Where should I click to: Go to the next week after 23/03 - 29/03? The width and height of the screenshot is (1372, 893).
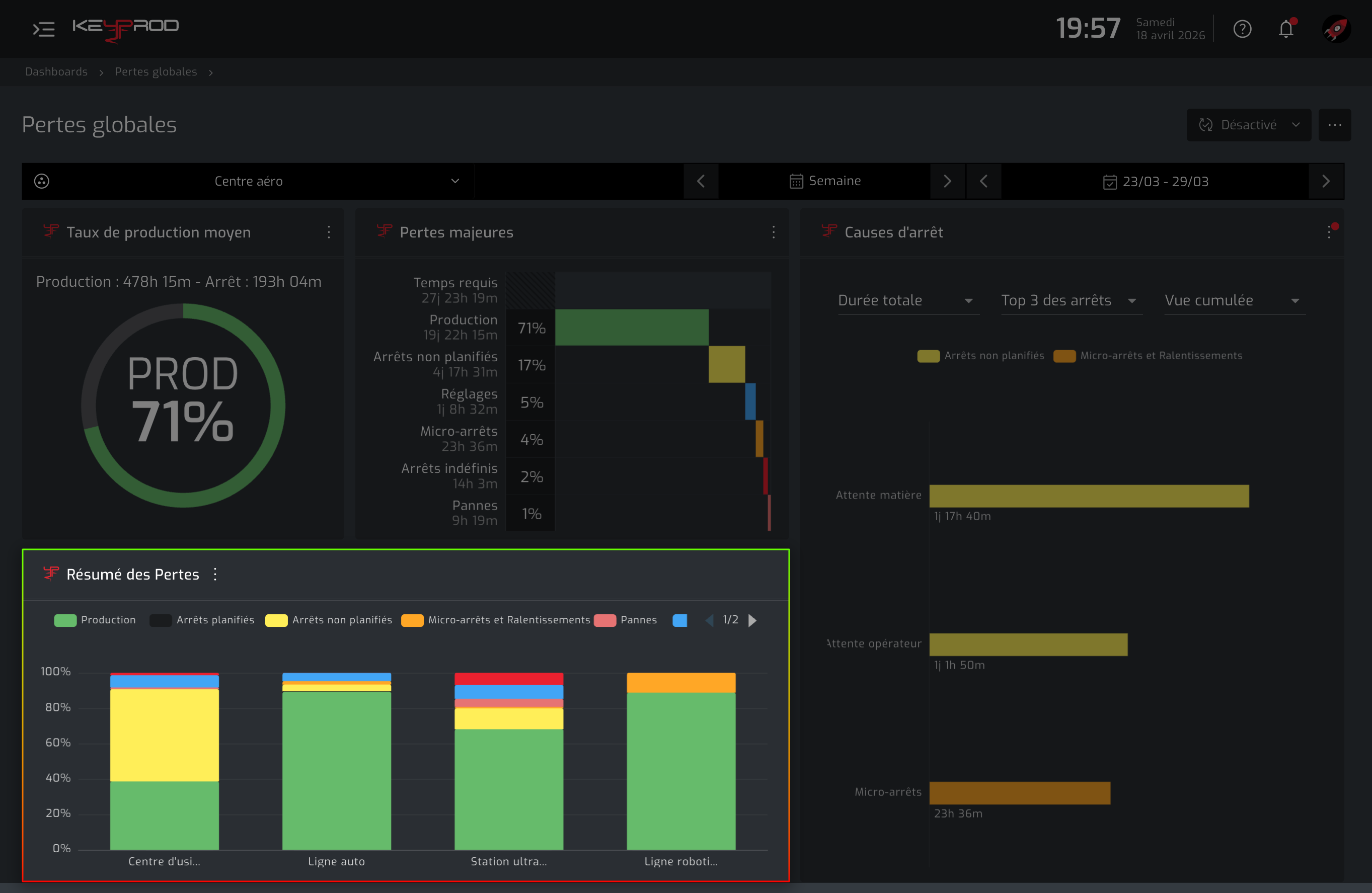point(1326,182)
